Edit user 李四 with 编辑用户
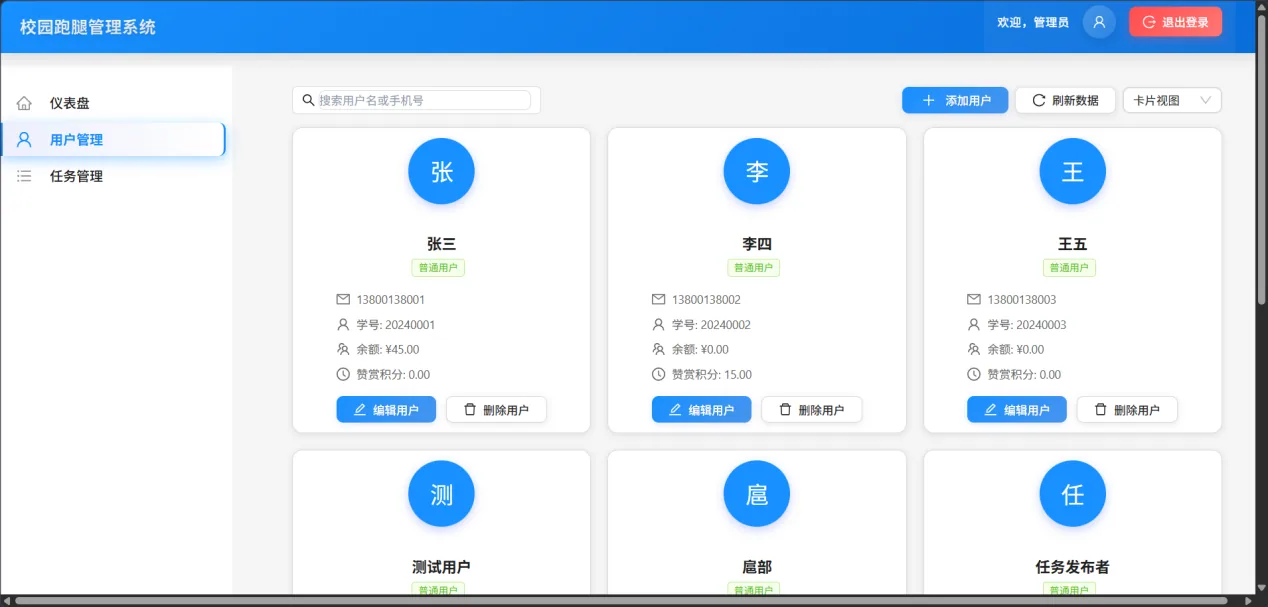The image size is (1268, 607). (701, 409)
